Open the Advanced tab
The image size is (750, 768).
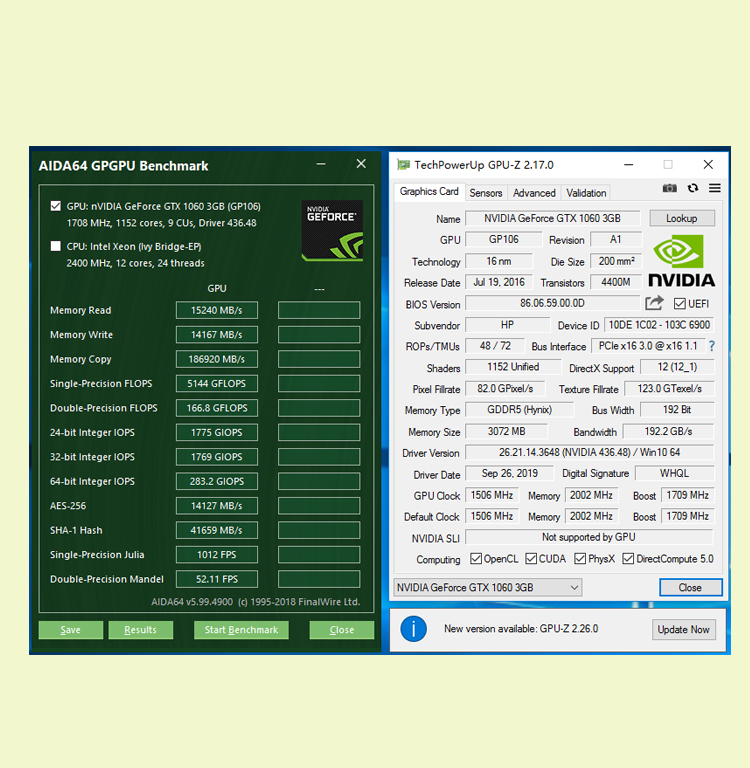click(x=534, y=193)
